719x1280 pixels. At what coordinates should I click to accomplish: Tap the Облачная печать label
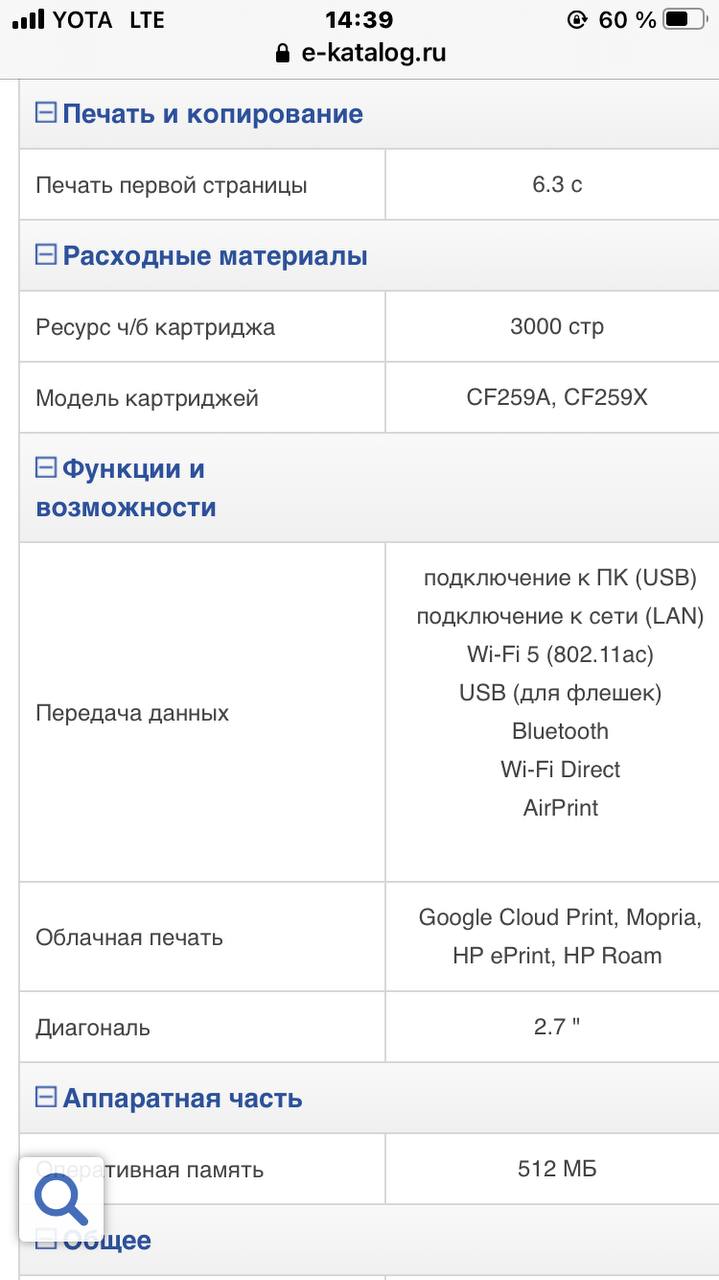tap(129, 937)
